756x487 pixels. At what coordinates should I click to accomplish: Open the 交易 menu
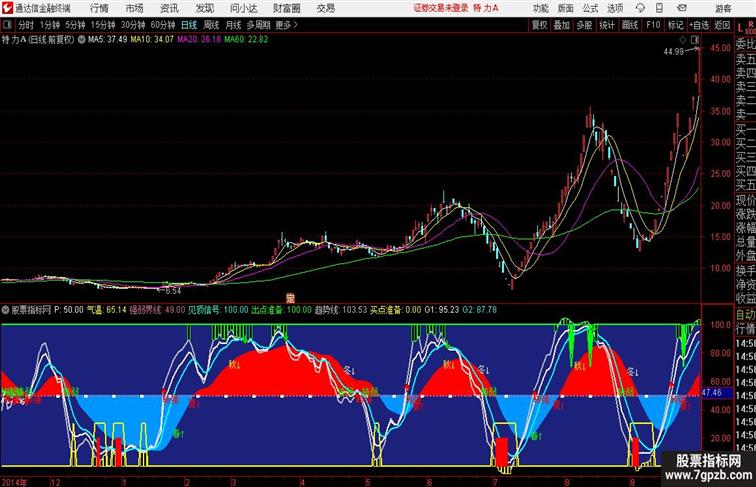[326, 8]
